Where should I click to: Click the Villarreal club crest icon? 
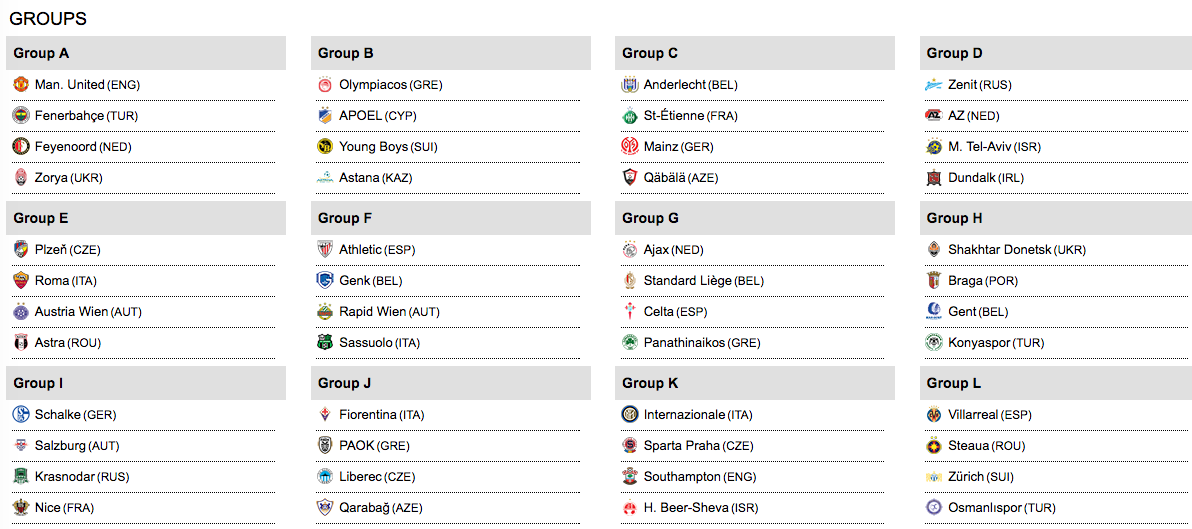pos(934,415)
